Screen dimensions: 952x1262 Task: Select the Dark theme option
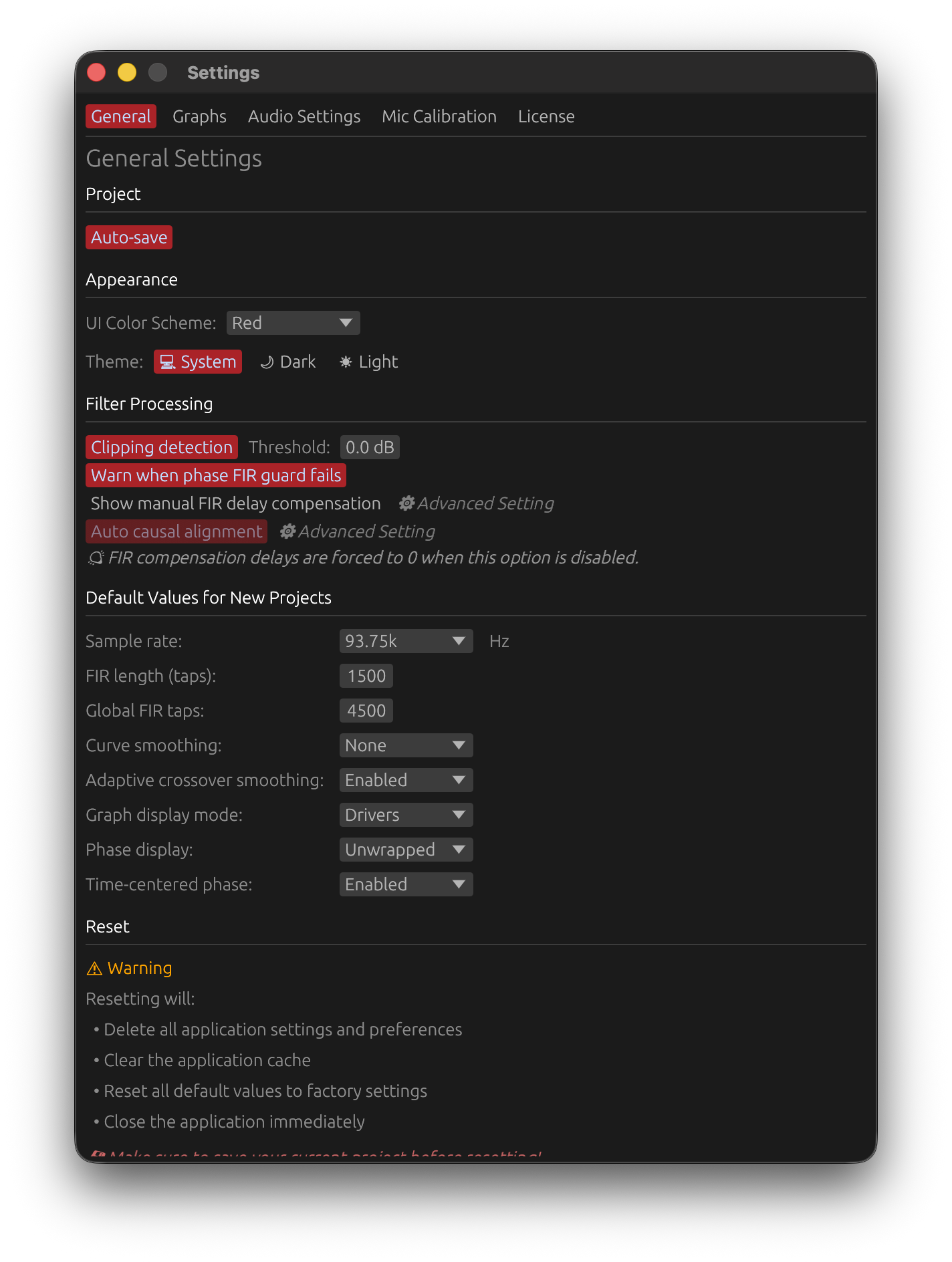click(288, 362)
